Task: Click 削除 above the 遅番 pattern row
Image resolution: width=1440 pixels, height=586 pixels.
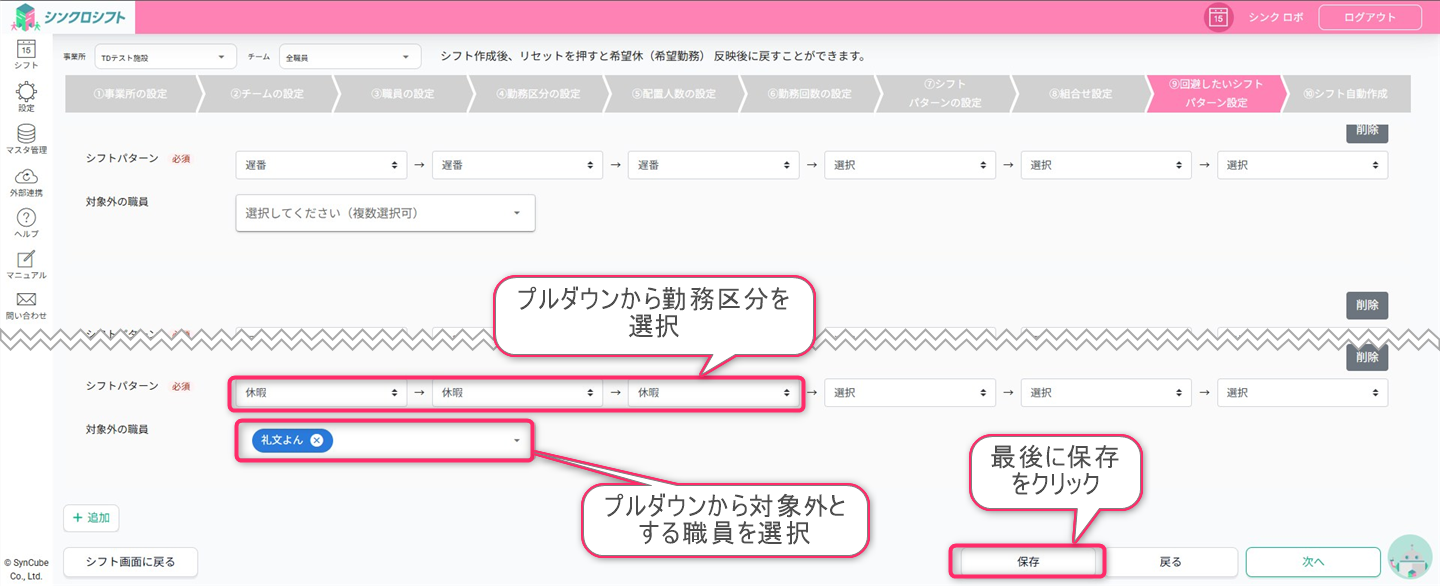Action: pos(1367,131)
